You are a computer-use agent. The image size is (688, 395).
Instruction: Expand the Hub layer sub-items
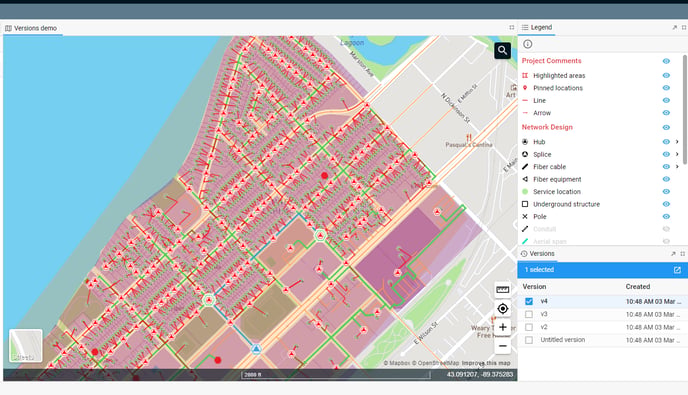click(677, 142)
